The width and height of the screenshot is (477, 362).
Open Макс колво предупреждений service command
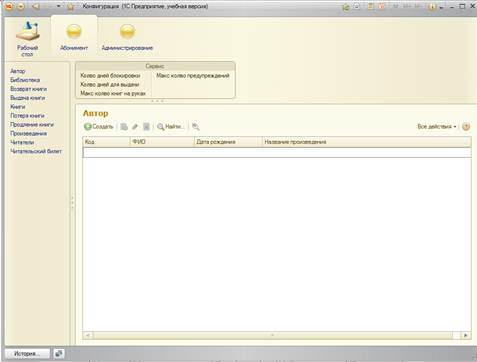[193, 76]
